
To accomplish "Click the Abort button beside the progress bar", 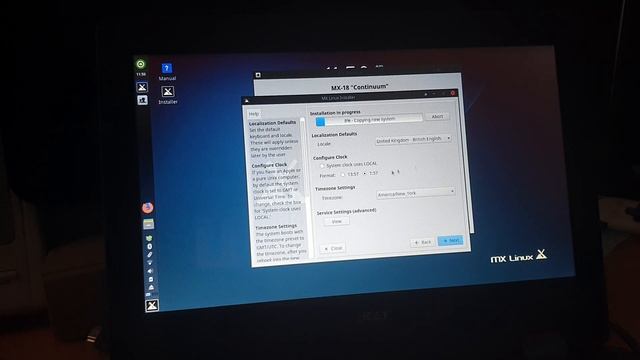I will (x=437, y=116).
